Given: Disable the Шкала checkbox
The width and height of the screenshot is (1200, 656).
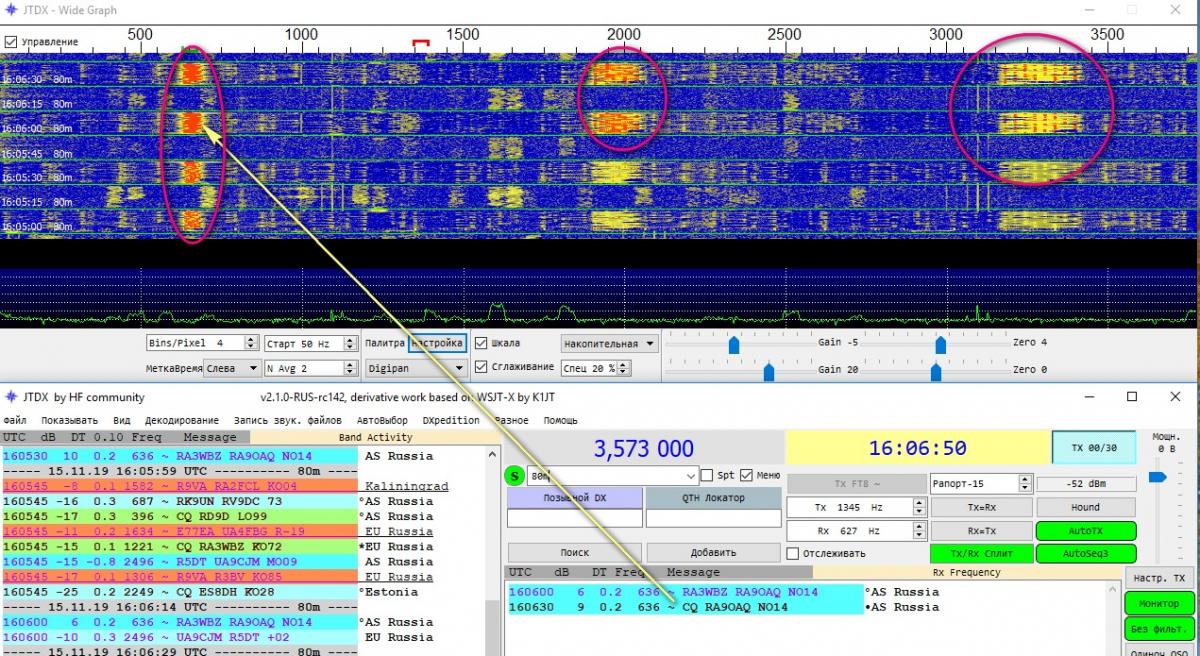Looking at the screenshot, I should point(482,343).
